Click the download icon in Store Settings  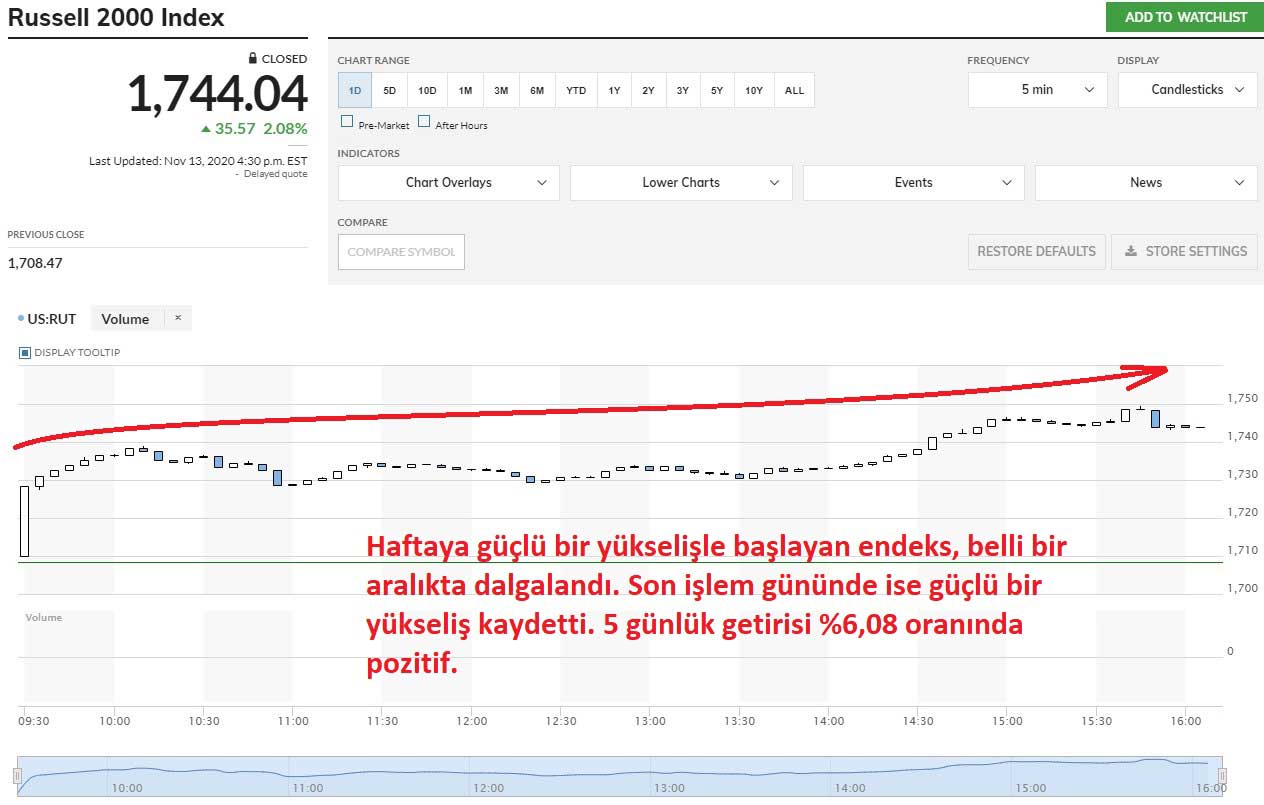(1131, 252)
